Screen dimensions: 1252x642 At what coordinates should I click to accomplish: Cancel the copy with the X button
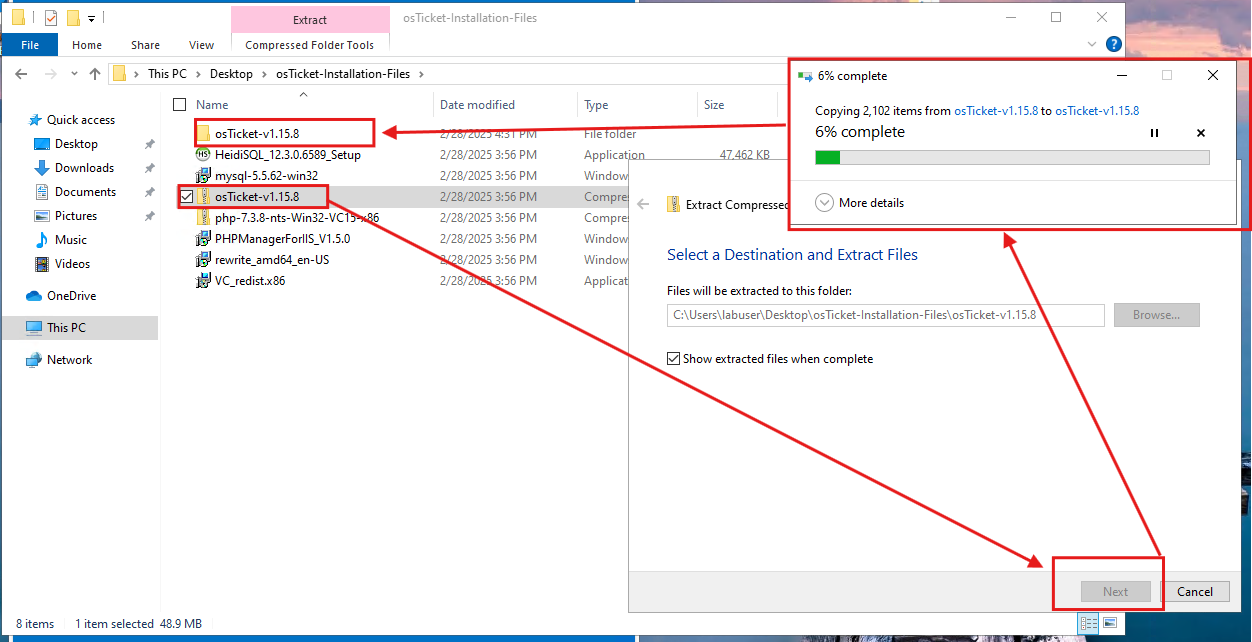click(1201, 133)
